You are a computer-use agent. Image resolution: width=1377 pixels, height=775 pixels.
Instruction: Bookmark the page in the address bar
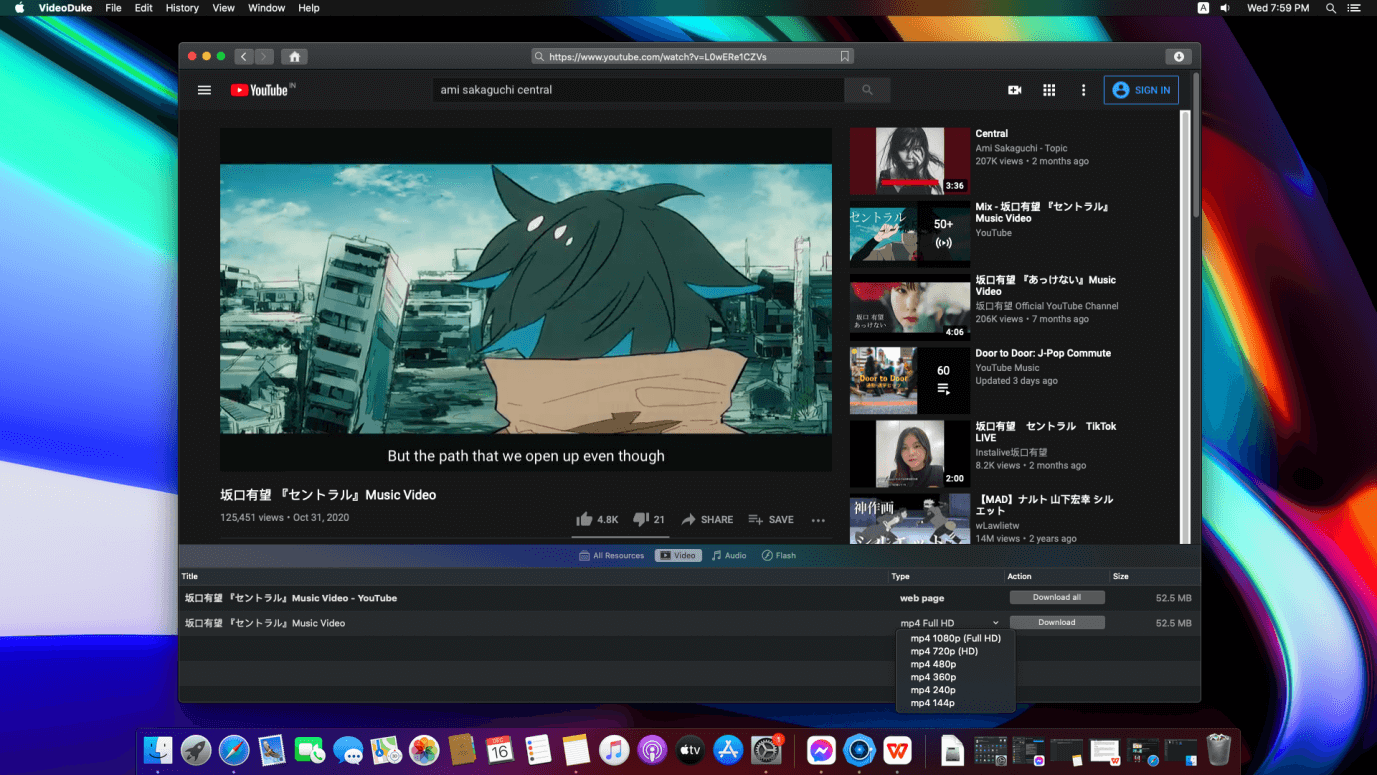click(845, 57)
